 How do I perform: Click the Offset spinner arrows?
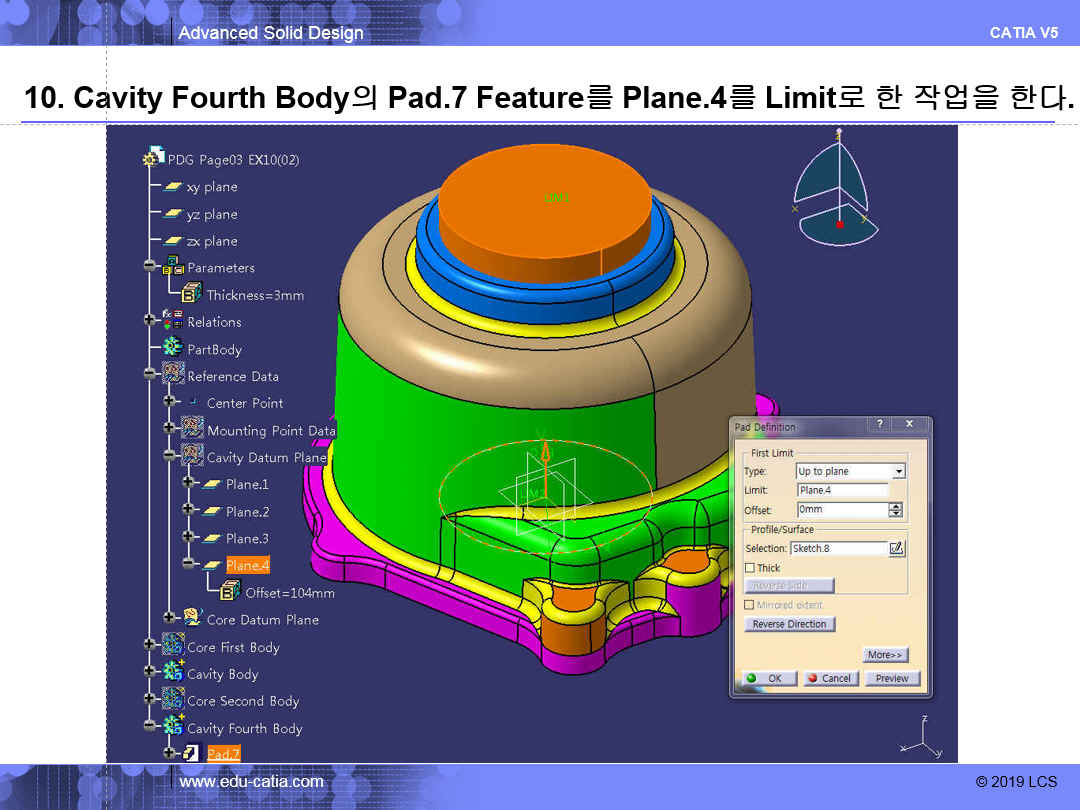click(896, 510)
